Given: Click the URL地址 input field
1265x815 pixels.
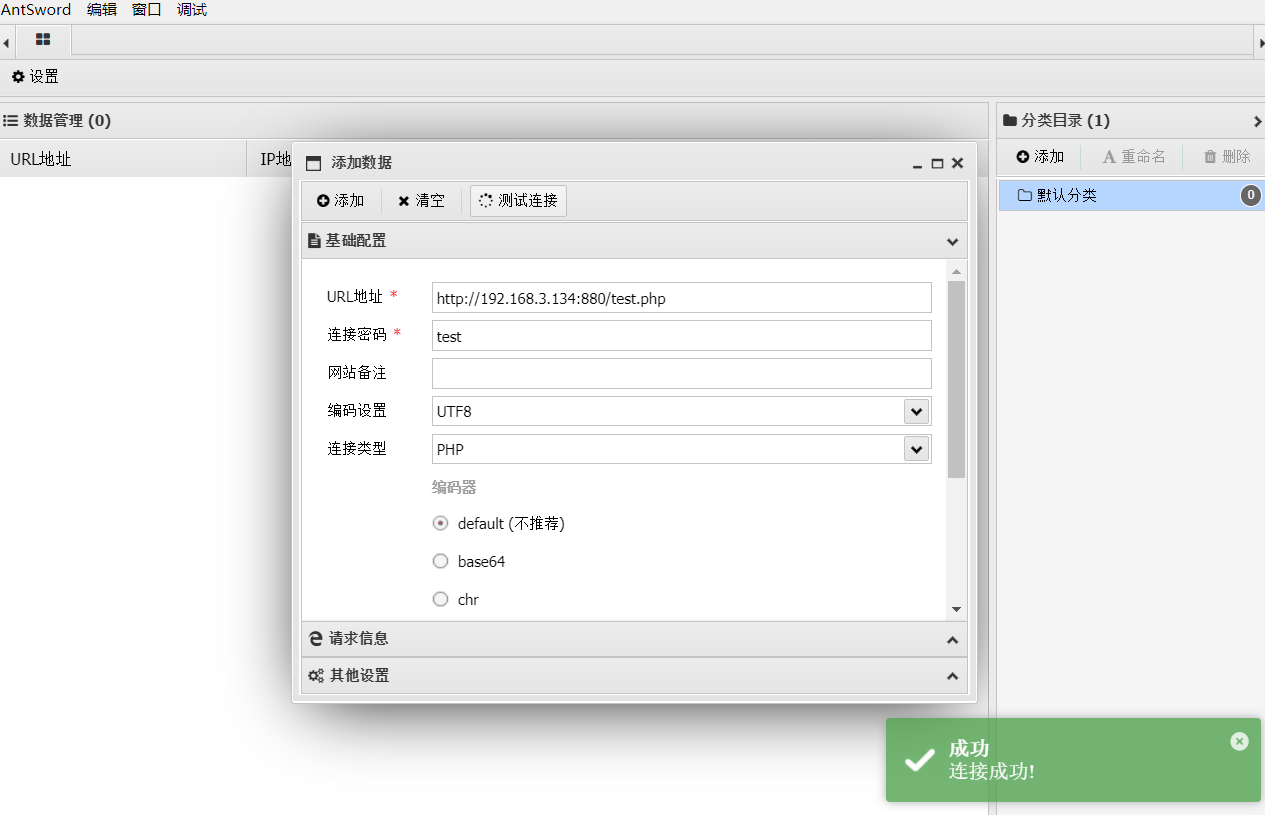Looking at the screenshot, I should (682, 298).
